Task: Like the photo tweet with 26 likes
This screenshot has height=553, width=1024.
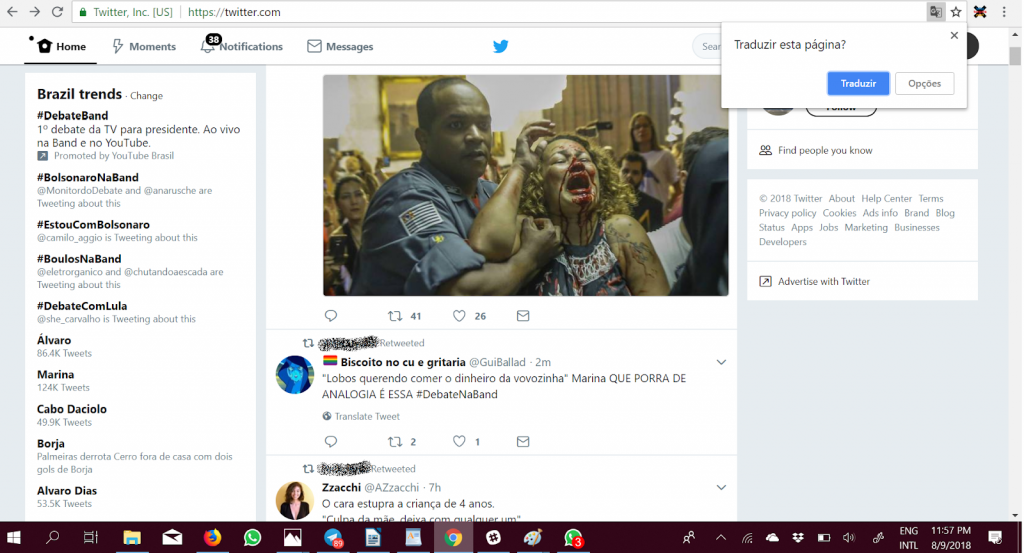Action: point(459,316)
